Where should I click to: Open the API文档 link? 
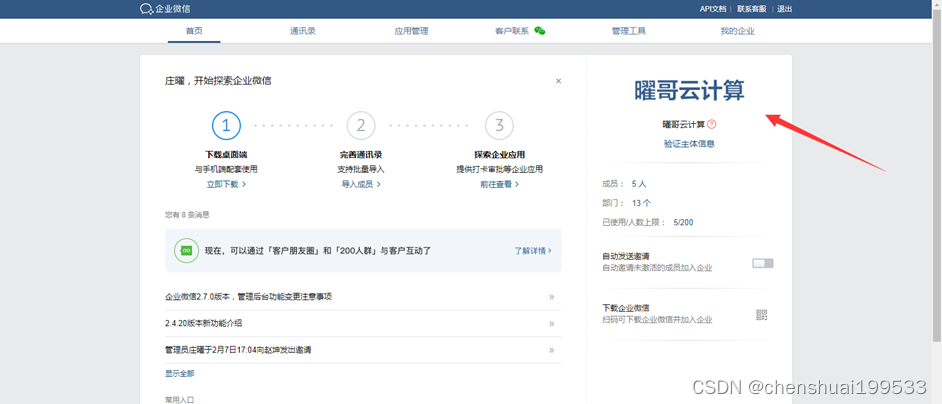coord(713,9)
